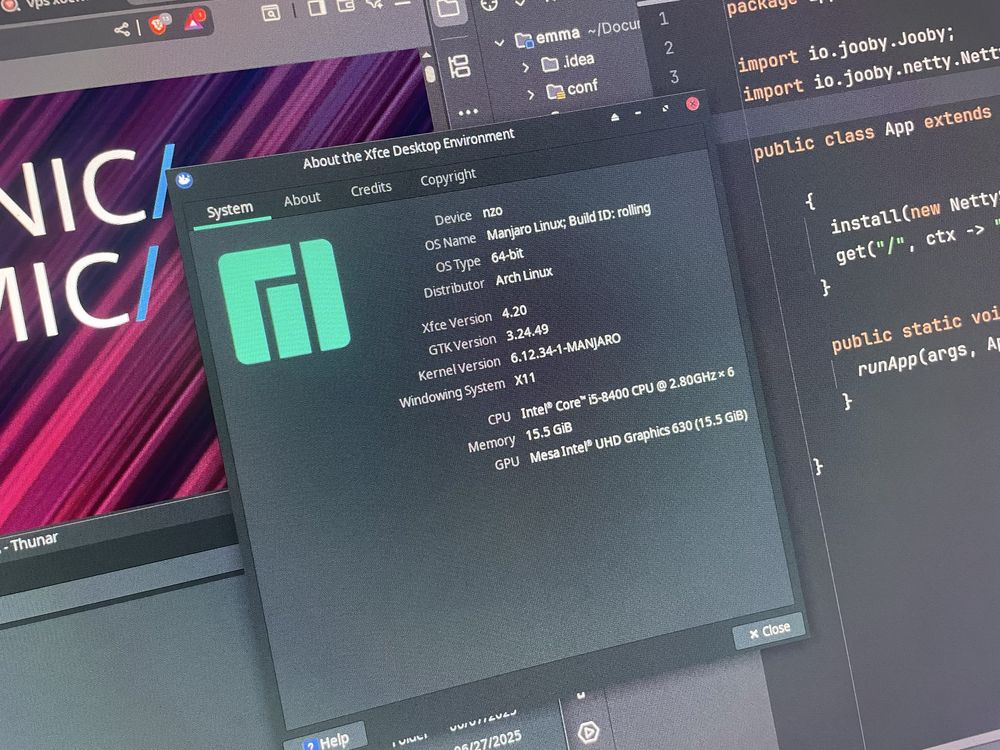Viewport: 1000px width, 750px height.
Task: Click the About dialog title text
Action: coord(408,149)
